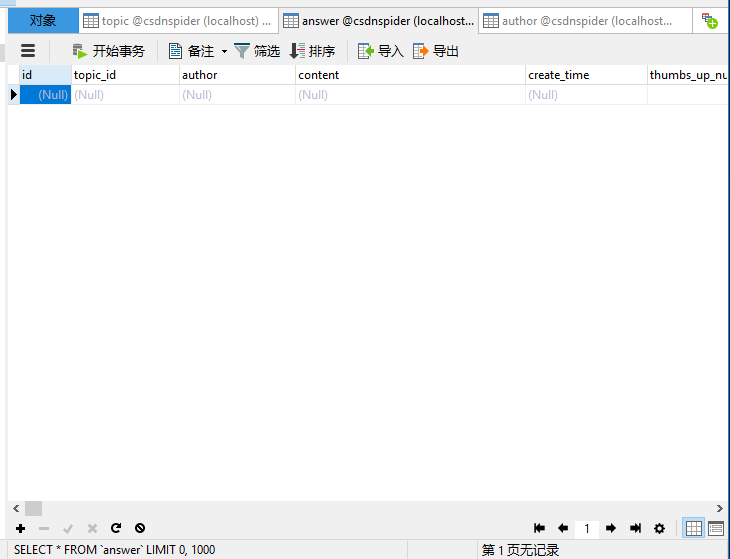Select the (Null) cell under author
Image resolution: width=730 pixels, height=559 pixels.
point(237,95)
